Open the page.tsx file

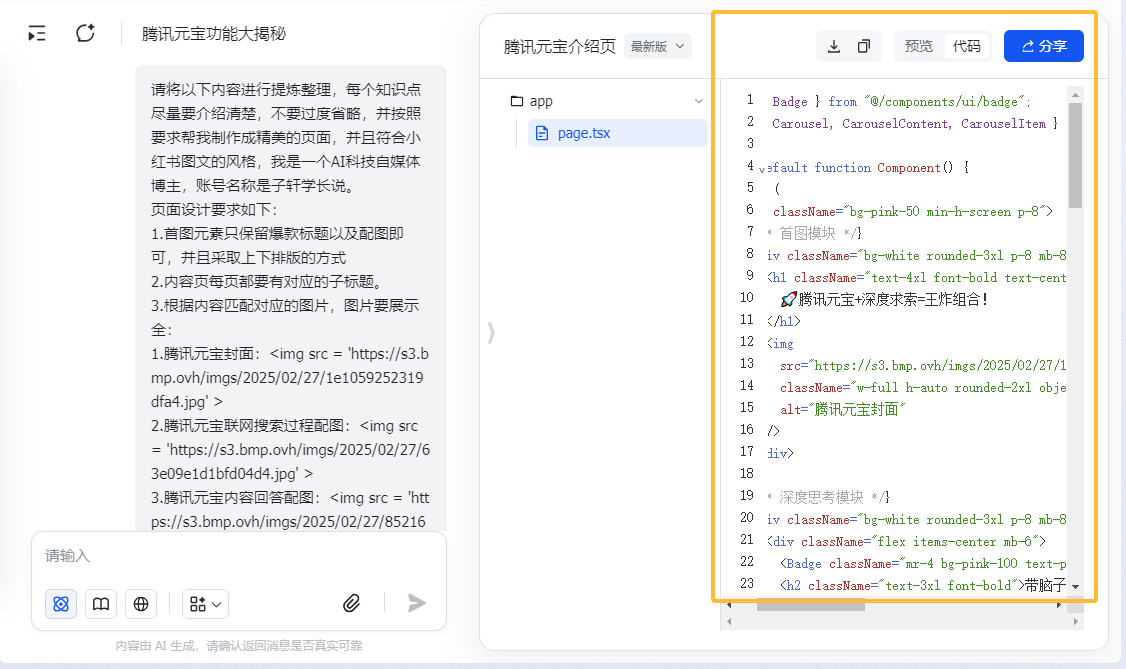[x=618, y=134]
